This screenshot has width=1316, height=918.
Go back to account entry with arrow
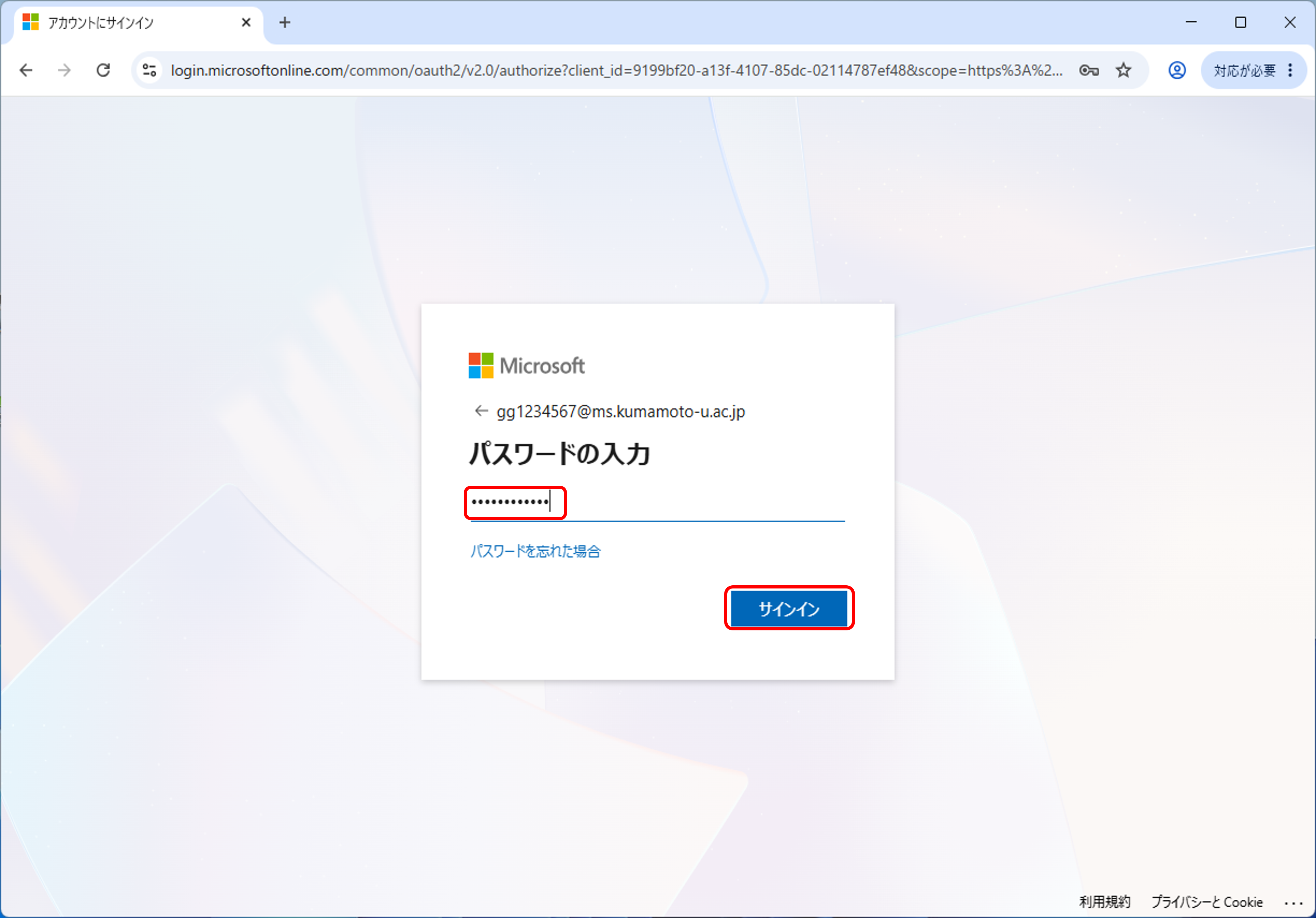481,411
